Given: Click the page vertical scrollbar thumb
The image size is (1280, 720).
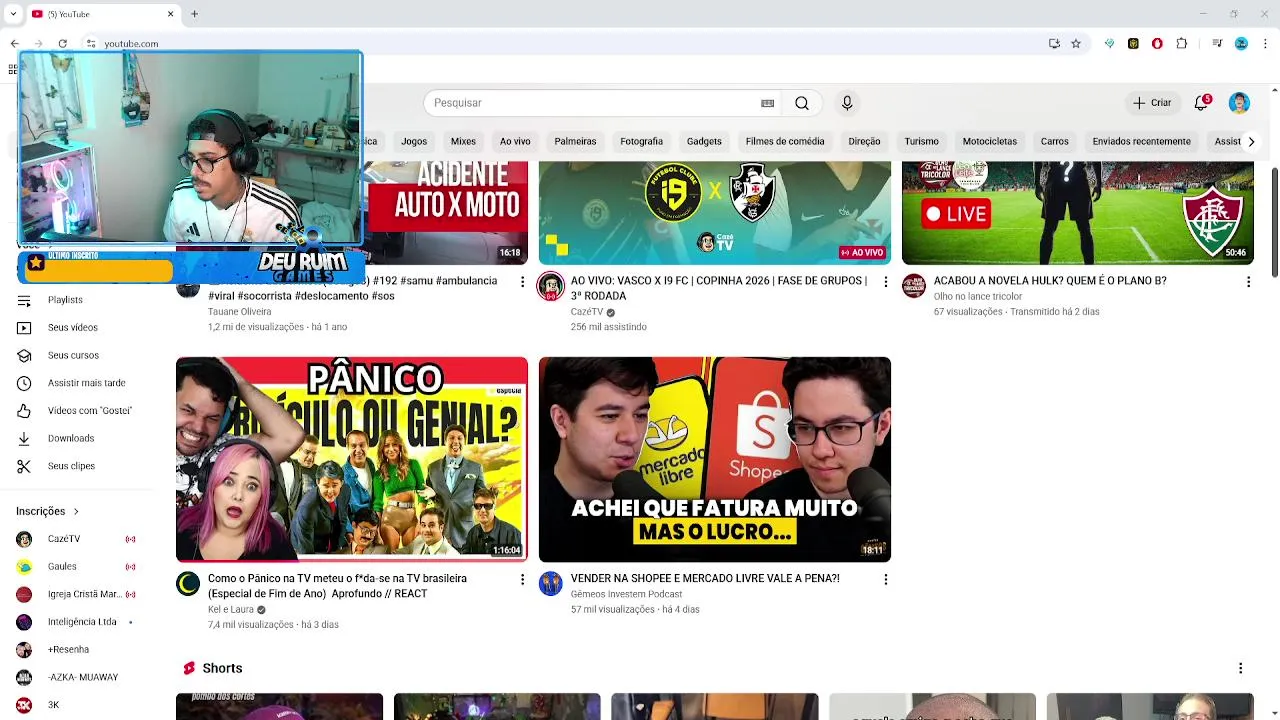Looking at the screenshot, I should point(1274,223).
